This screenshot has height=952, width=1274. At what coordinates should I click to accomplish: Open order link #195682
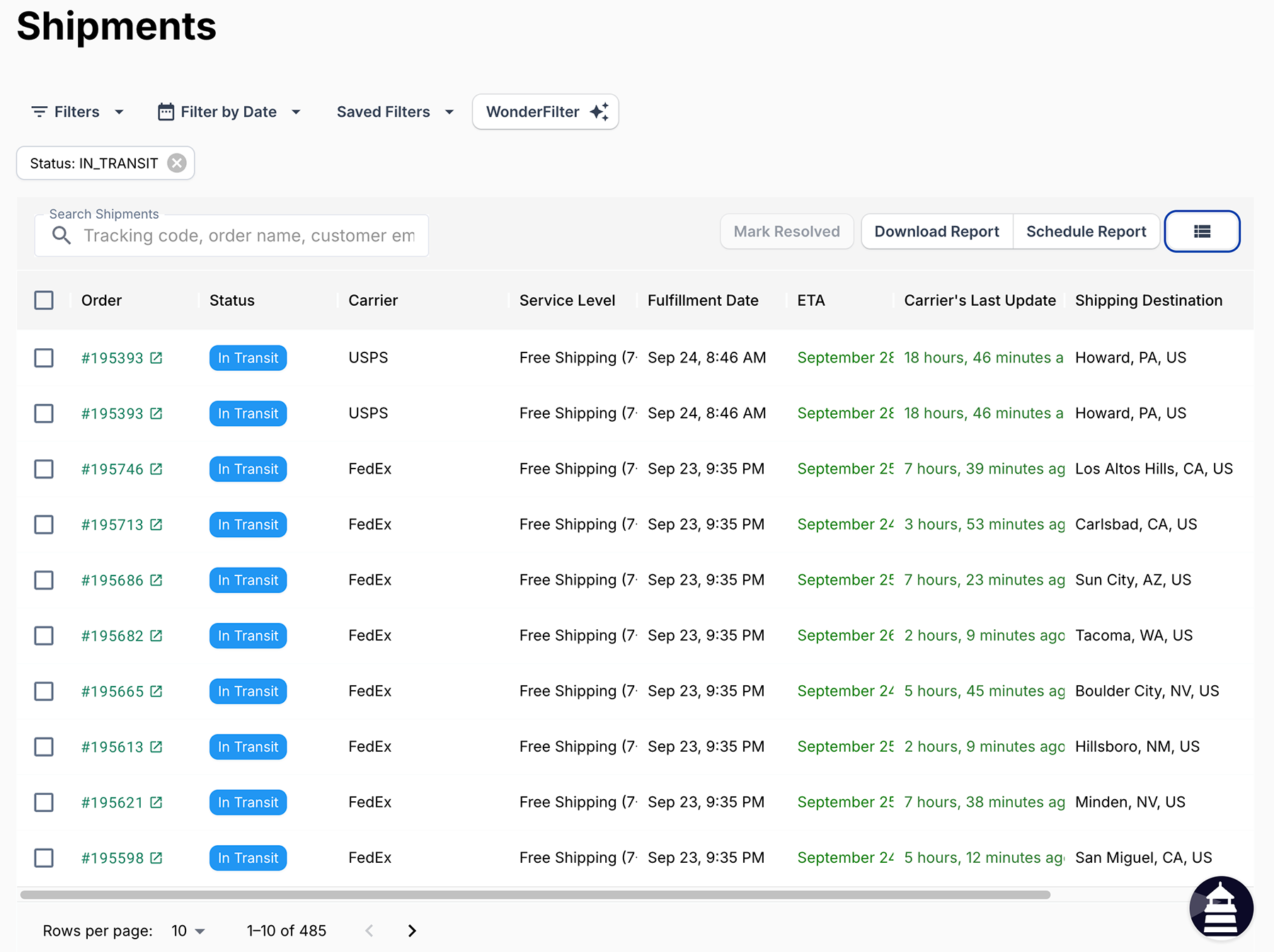[x=113, y=636]
